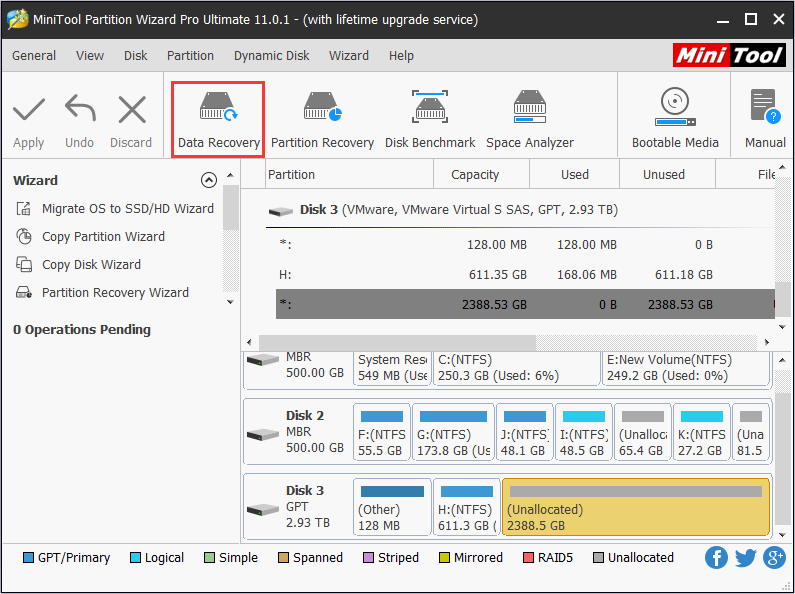
Task: Start Copy Partition Wizard
Action: coord(90,236)
